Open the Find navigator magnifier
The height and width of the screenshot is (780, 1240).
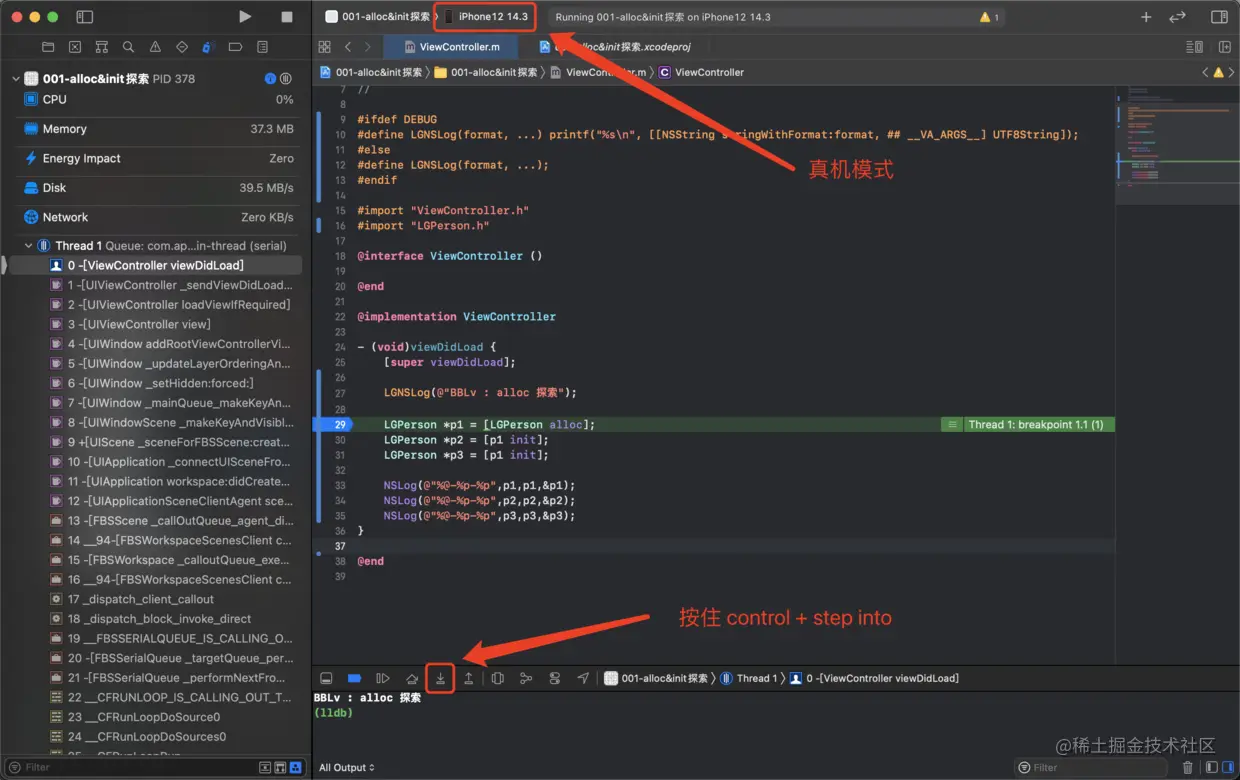[x=128, y=47]
